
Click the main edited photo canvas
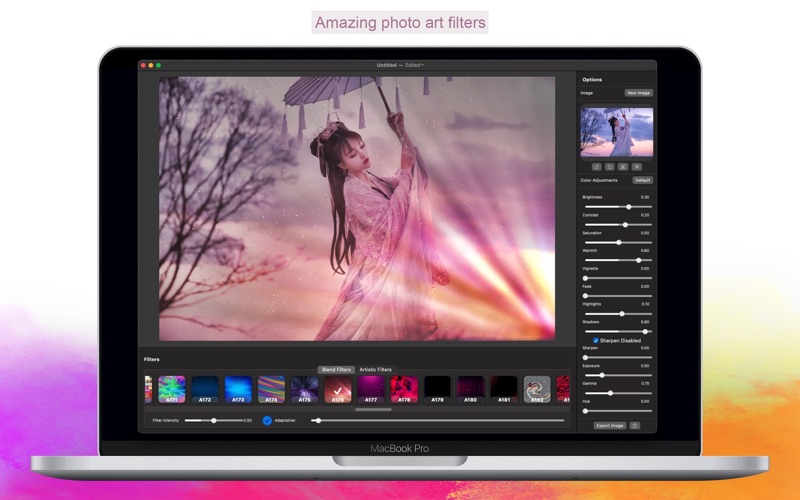click(357, 209)
